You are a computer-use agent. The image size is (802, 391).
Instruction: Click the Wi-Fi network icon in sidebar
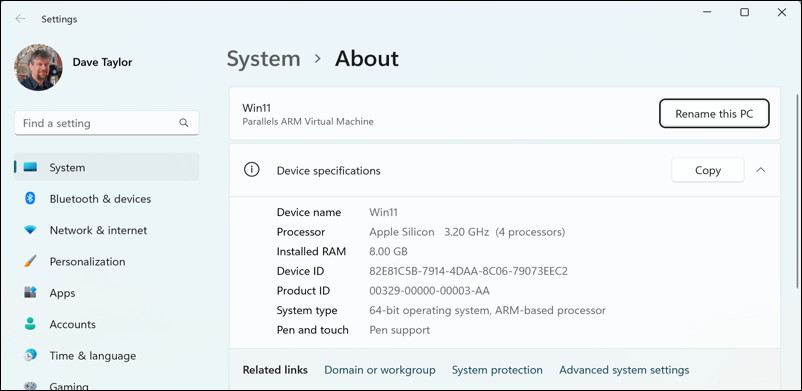(30, 230)
